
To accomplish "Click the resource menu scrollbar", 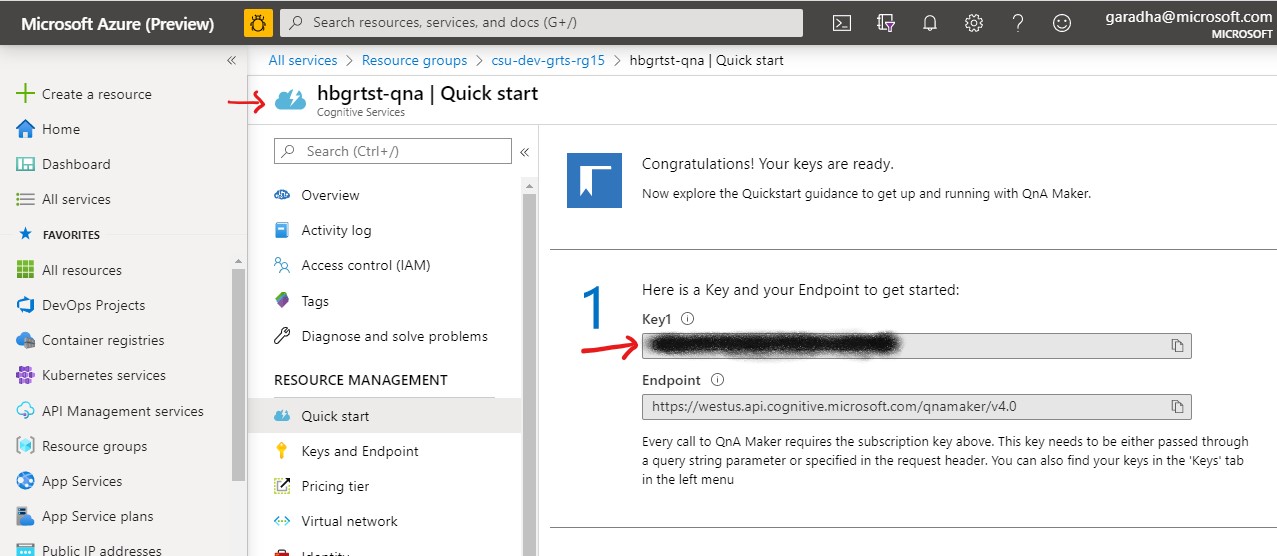I will coord(530,375).
